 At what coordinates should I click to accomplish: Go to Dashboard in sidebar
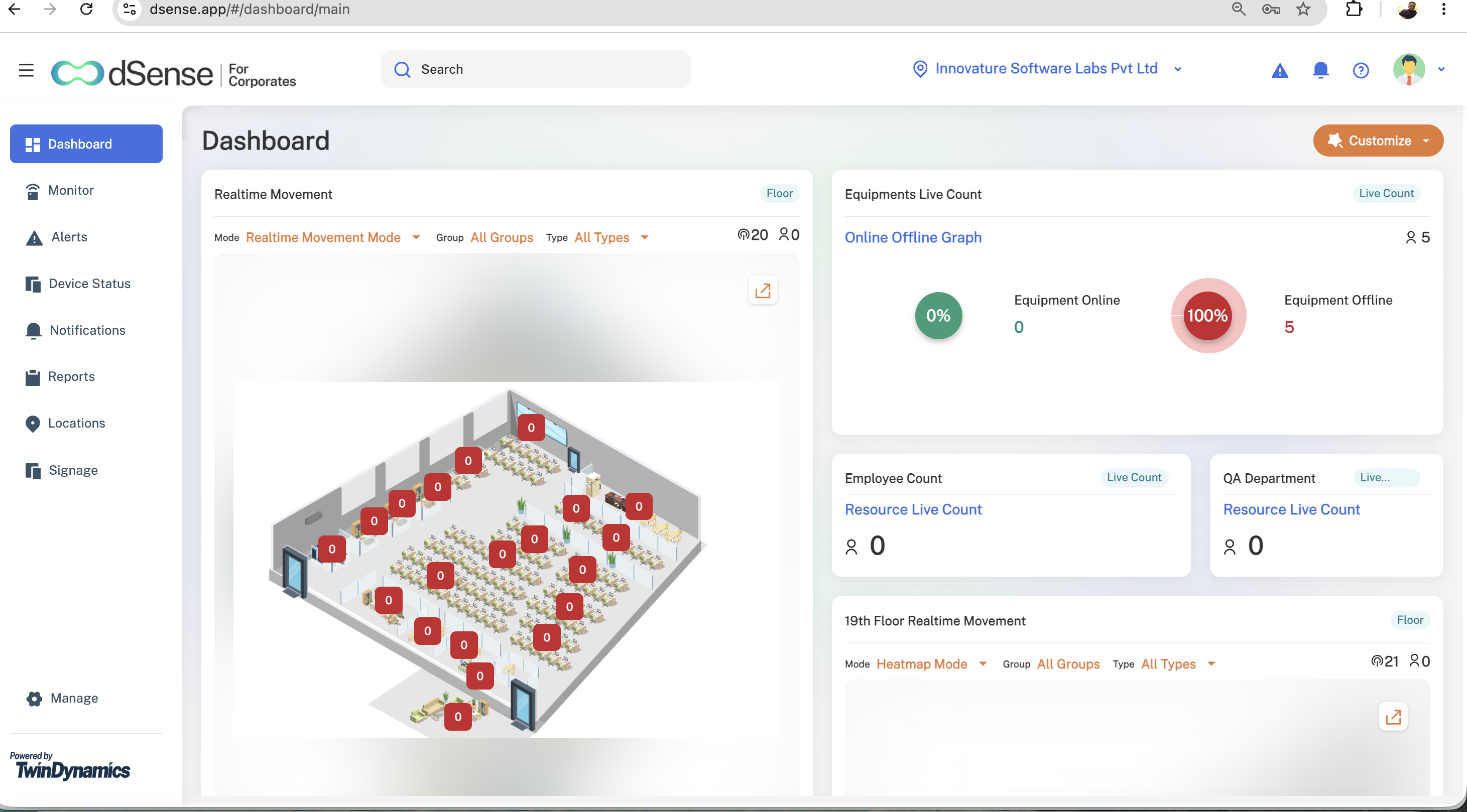pos(86,144)
